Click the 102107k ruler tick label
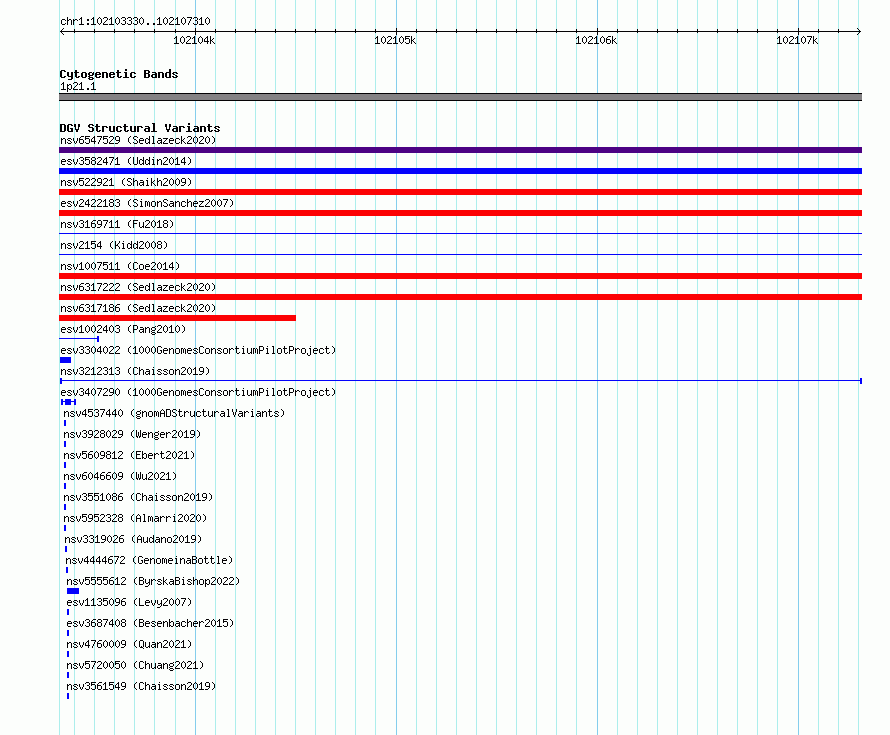The width and height of the screenshot is (890, 735). [x=797, y=40]
